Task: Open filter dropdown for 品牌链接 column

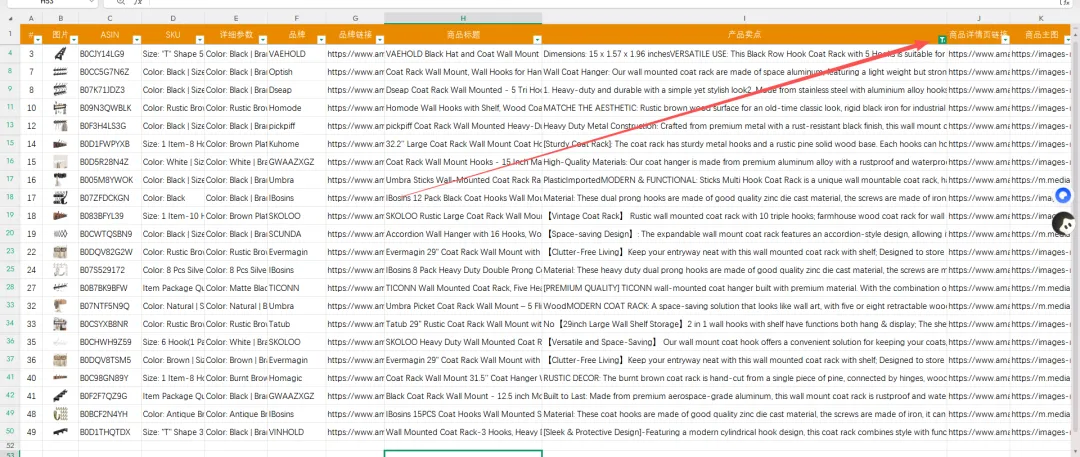Action: [380, 40]
